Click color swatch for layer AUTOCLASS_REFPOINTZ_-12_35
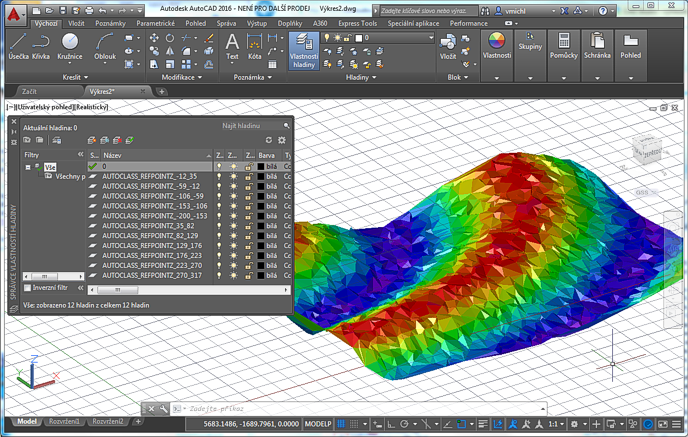 click(261, 176)
